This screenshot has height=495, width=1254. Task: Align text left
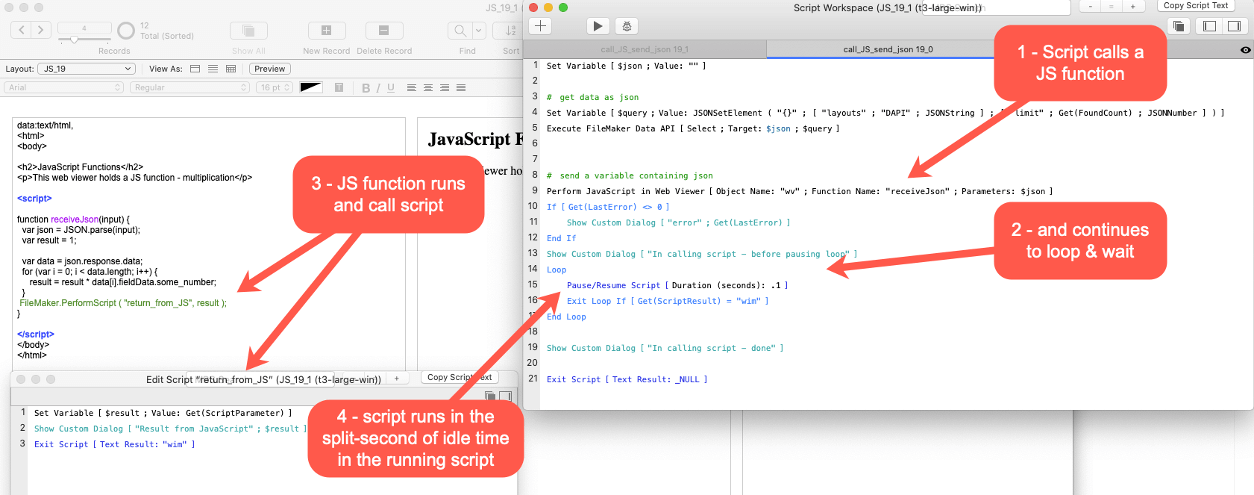click(x=412, y=88)
